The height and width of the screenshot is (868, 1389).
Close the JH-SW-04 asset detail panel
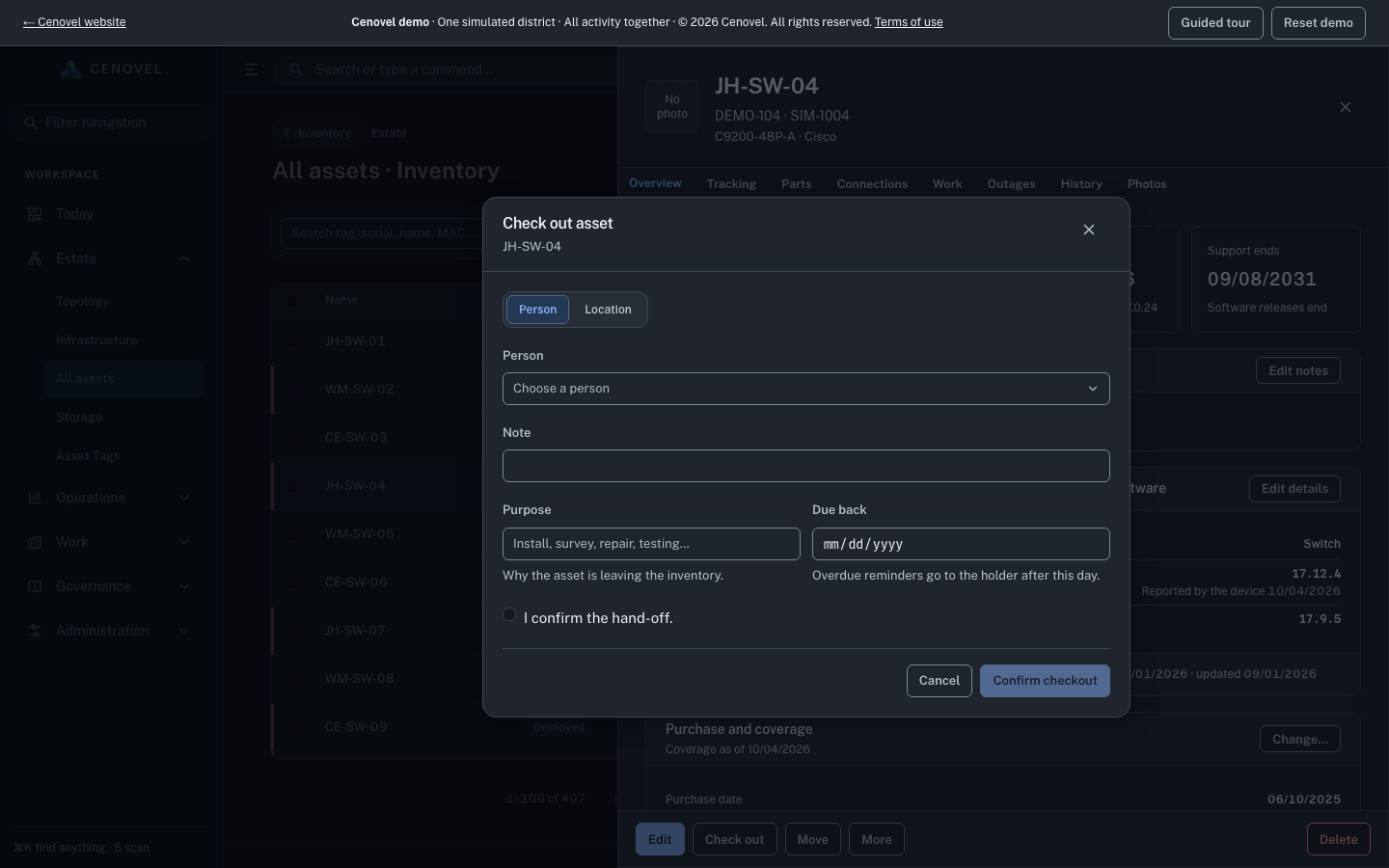(x=1346, y=107)
